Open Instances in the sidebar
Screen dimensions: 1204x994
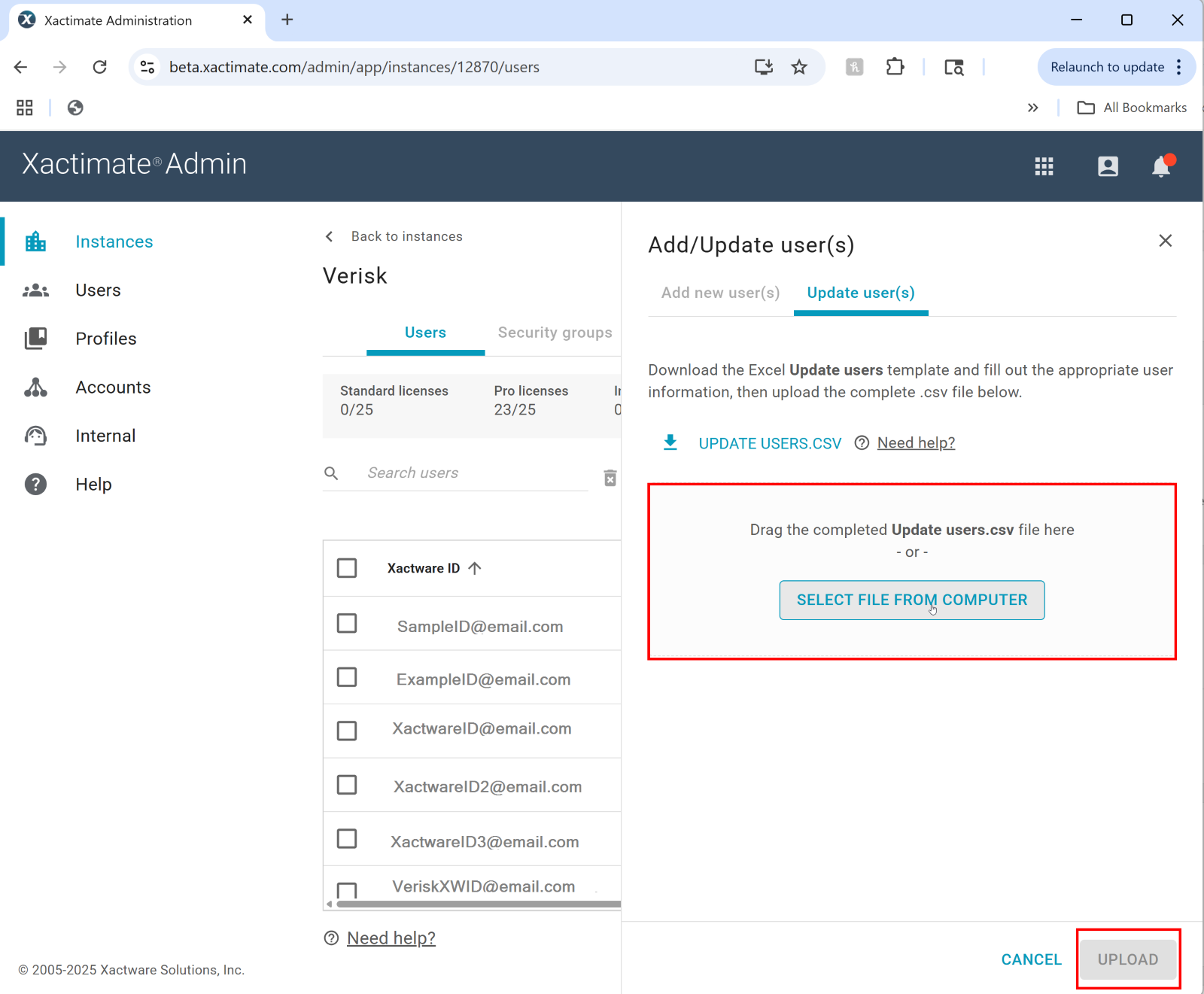tap(114, 242)
